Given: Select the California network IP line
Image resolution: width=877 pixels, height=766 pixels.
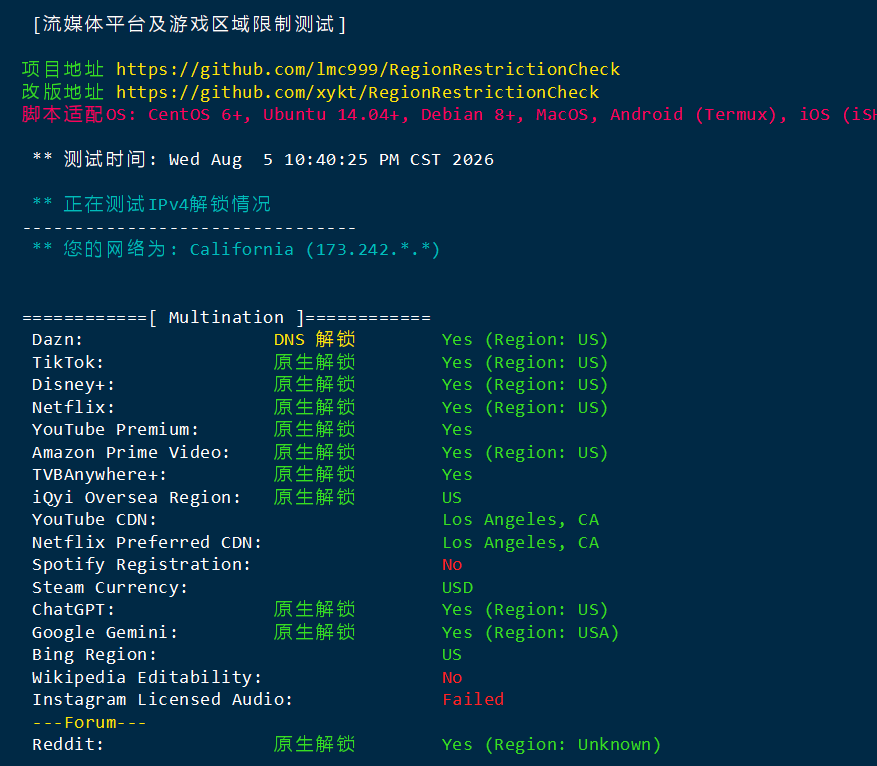Looking at the screenshot, I should pyautogui.click(x=236, y=249).
